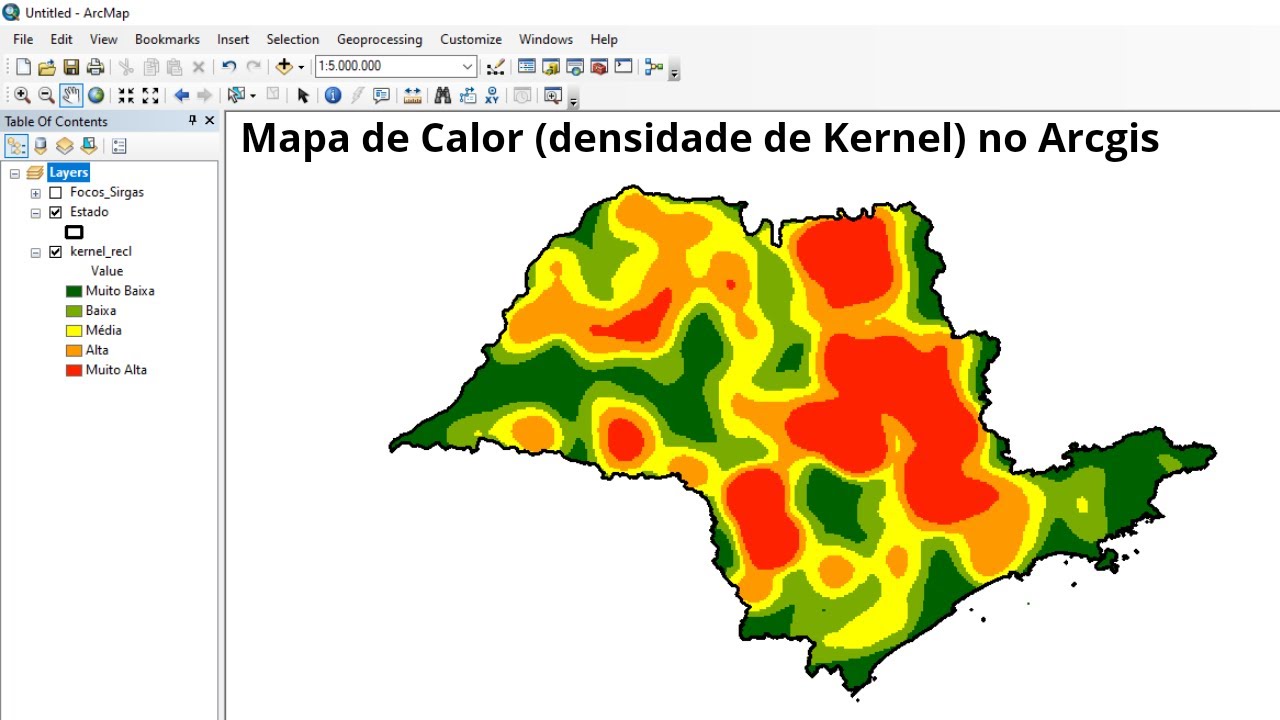Open ArcToolbox
This screenshot has height=720, width=1280.
(x=599, y=67)
